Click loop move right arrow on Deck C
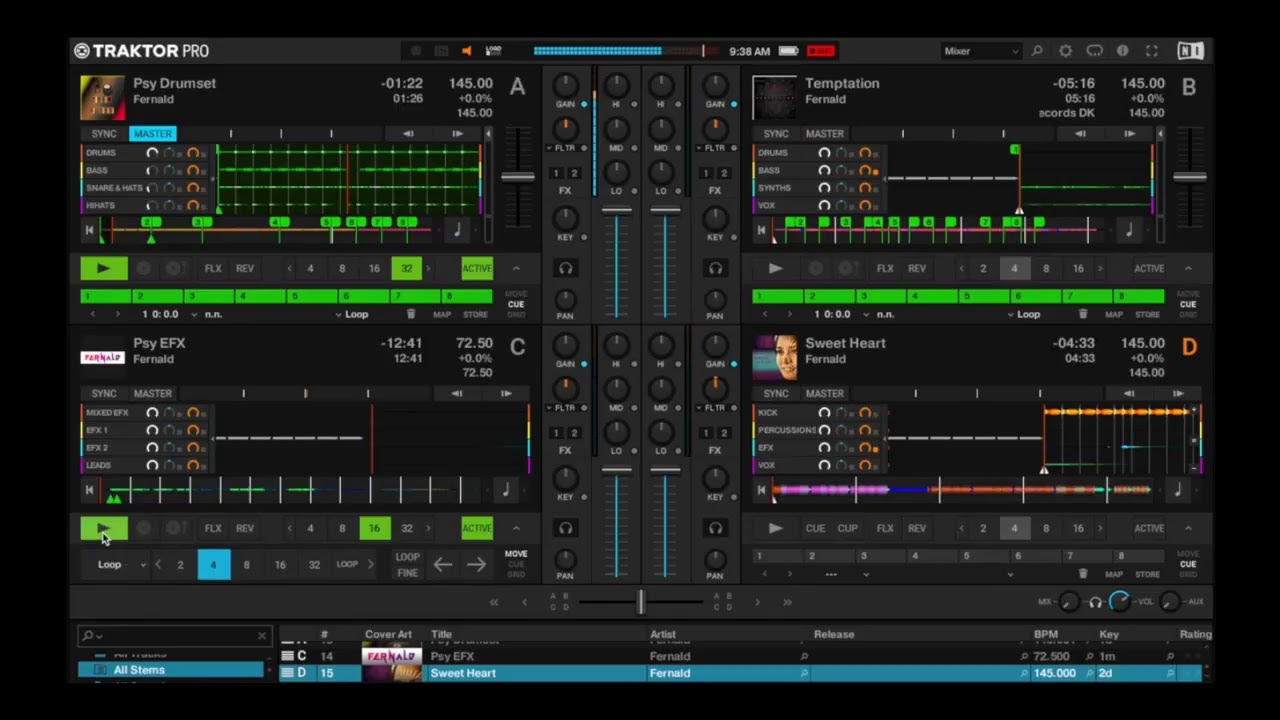1280x720 pixels. [x=476, y=565]
